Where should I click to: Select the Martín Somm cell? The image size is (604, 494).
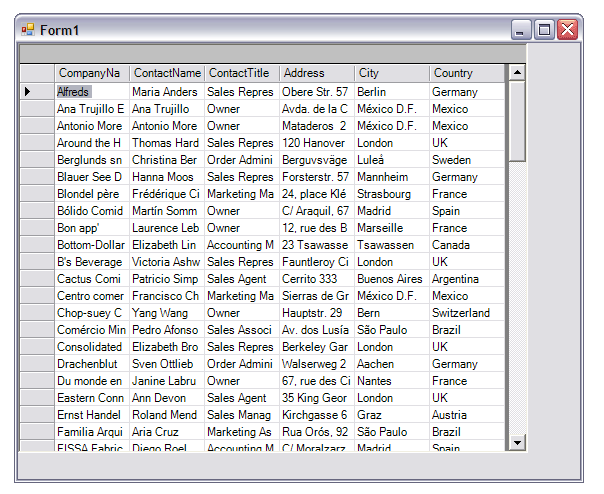point(166,211)
